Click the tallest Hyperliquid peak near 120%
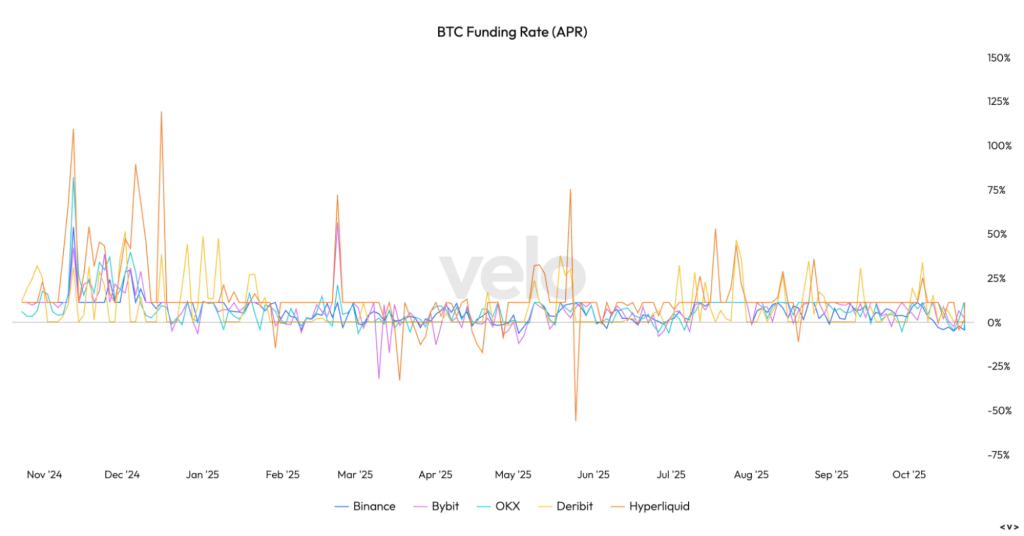This screenshot has height=536, width=1024. pyautogui.click(x=161, y=113)
